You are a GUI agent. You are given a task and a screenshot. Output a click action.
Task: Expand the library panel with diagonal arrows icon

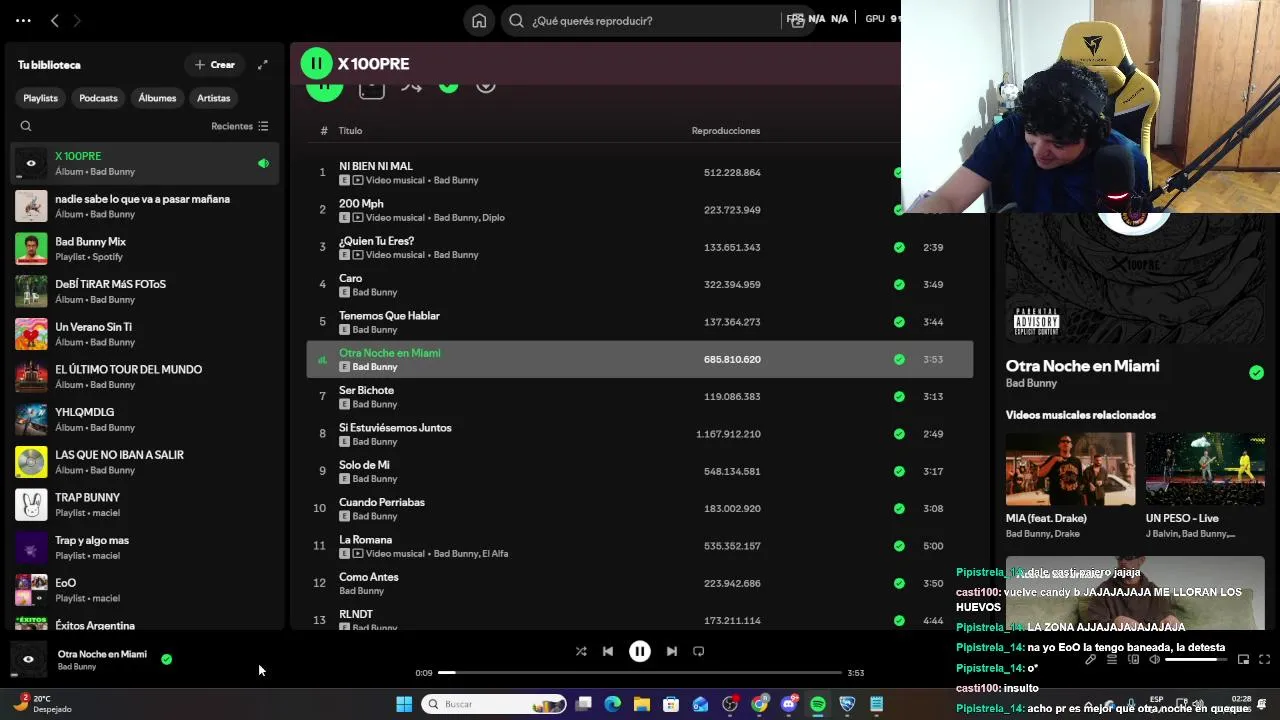pos(262,65)
